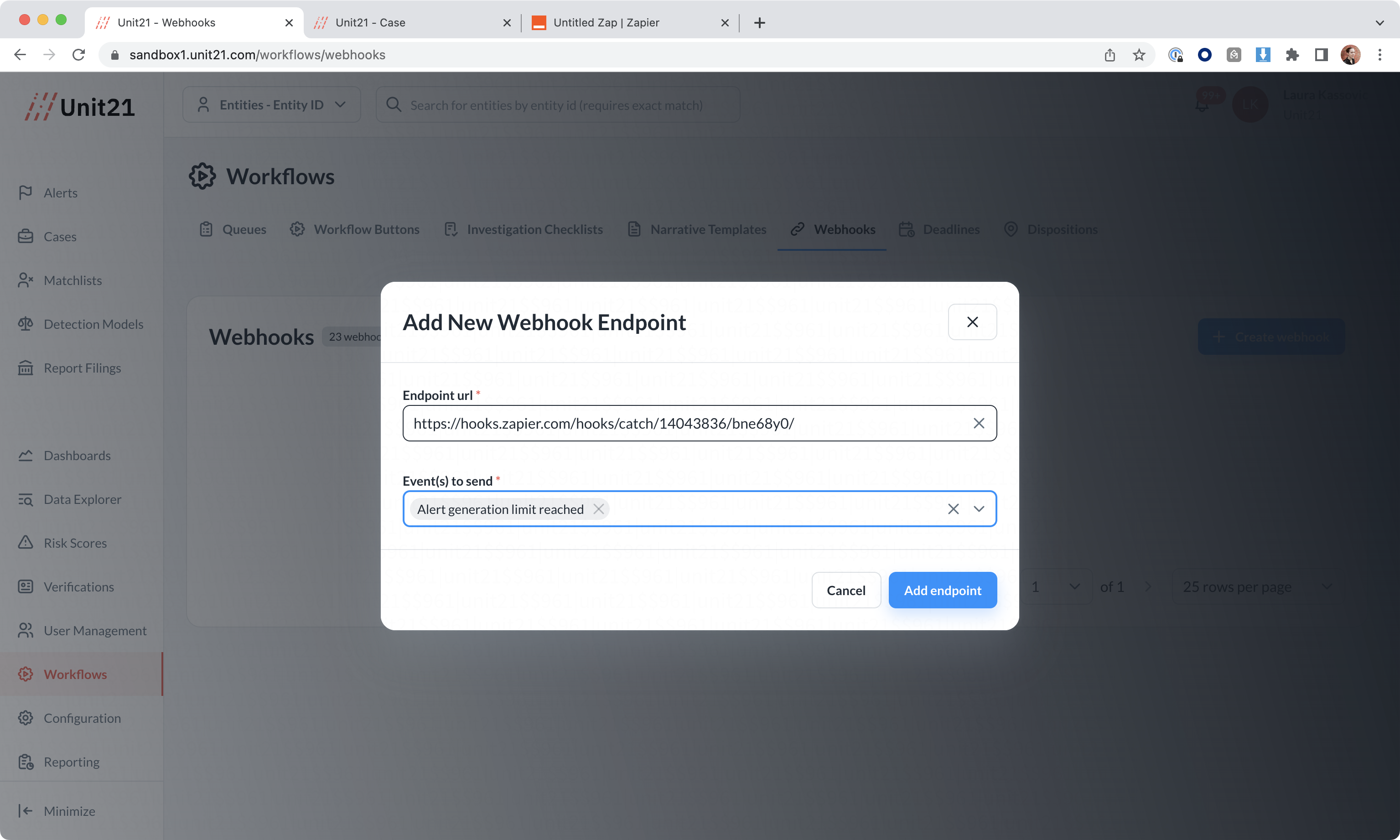Click the Add endpoint button
This screenshot has height=840, width=1400.
pyautogui.click(x=942, y=591)
